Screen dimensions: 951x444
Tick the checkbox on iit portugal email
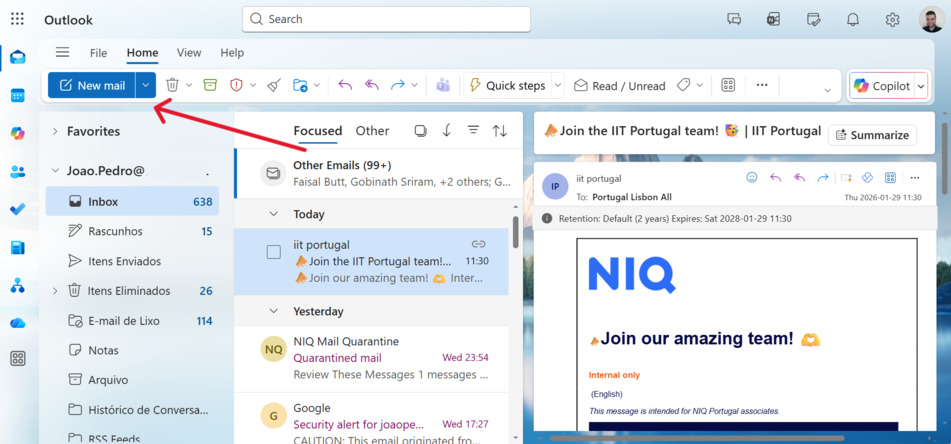[x=274, y=252]
